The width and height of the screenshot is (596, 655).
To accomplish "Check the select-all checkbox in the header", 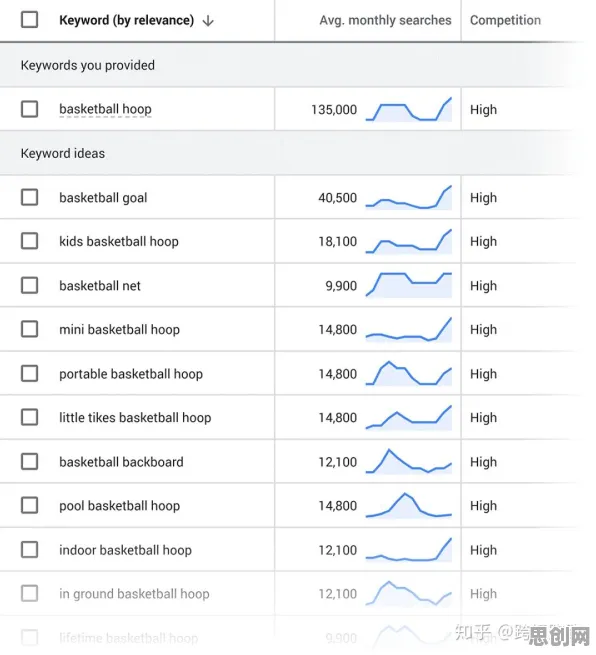I will [x=30, y=20].
